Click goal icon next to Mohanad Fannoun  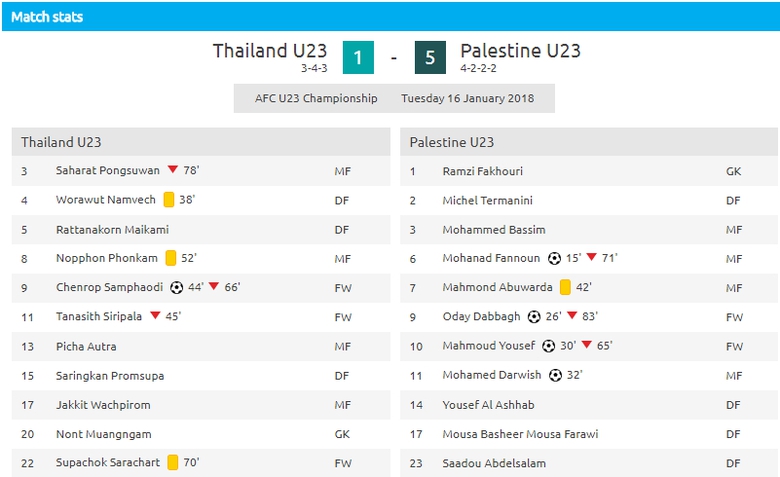(554, 258)
